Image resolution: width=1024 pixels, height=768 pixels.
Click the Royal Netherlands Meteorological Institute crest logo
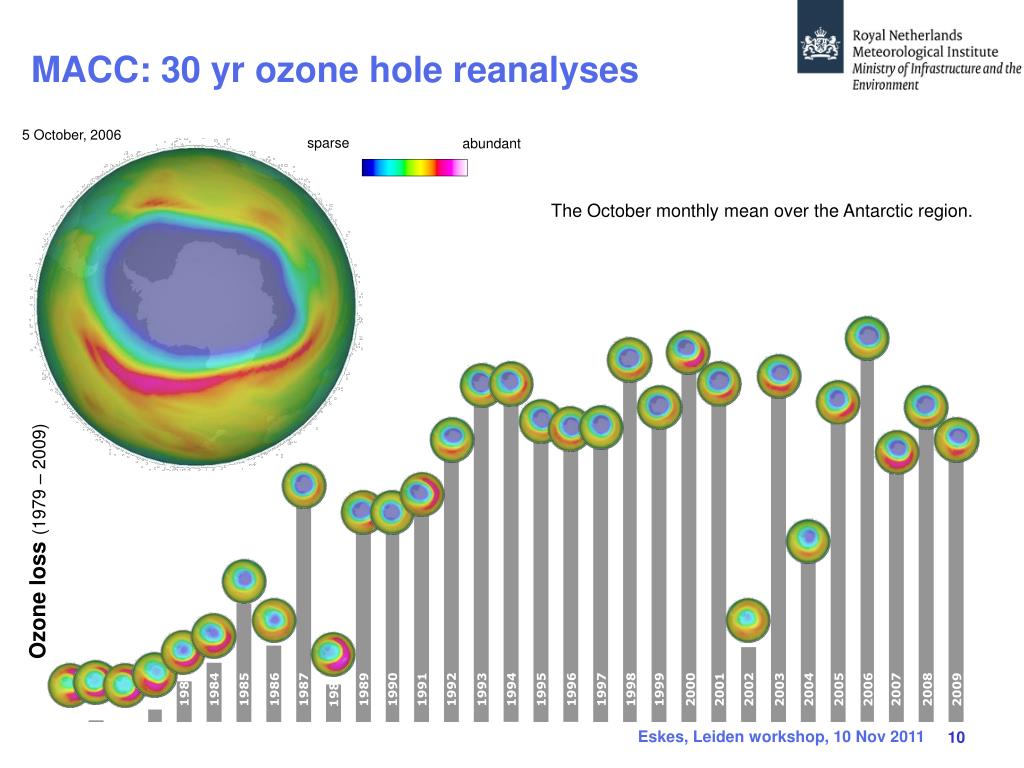(x=820, y=37)
